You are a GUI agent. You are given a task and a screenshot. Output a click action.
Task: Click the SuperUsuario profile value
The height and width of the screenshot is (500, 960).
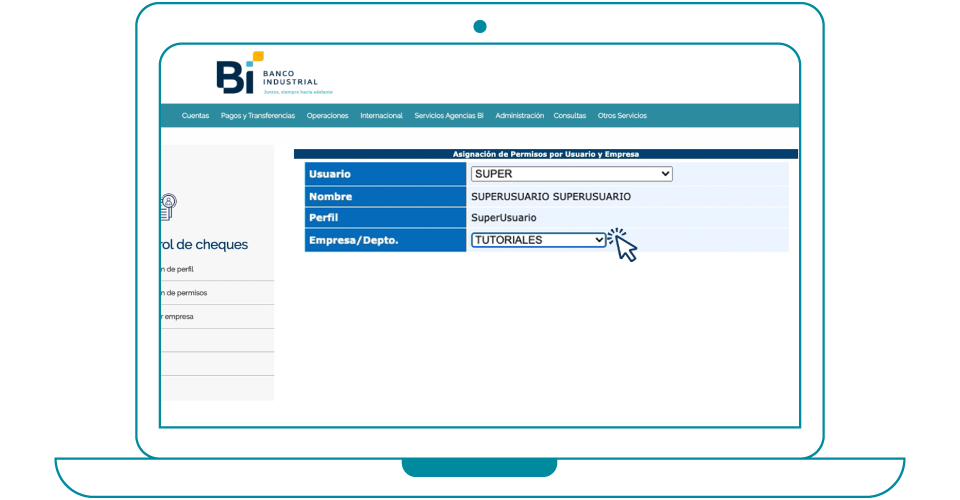pos(503,217)
